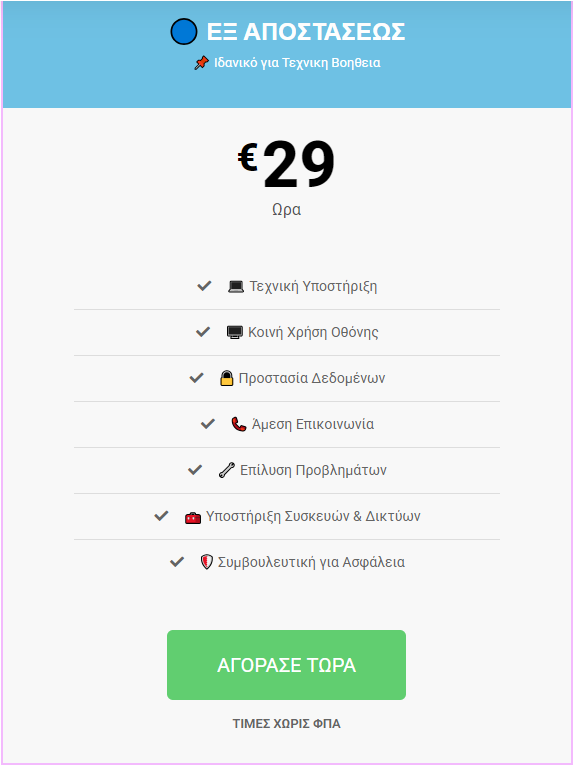
Task: Click the Υποστήριξη Συσκευών & Δικτύων feature text
Action: [313, 516]
